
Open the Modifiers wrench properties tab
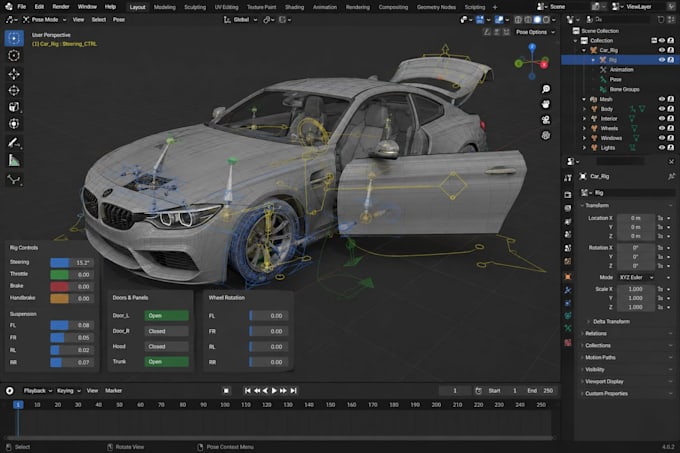568,290
